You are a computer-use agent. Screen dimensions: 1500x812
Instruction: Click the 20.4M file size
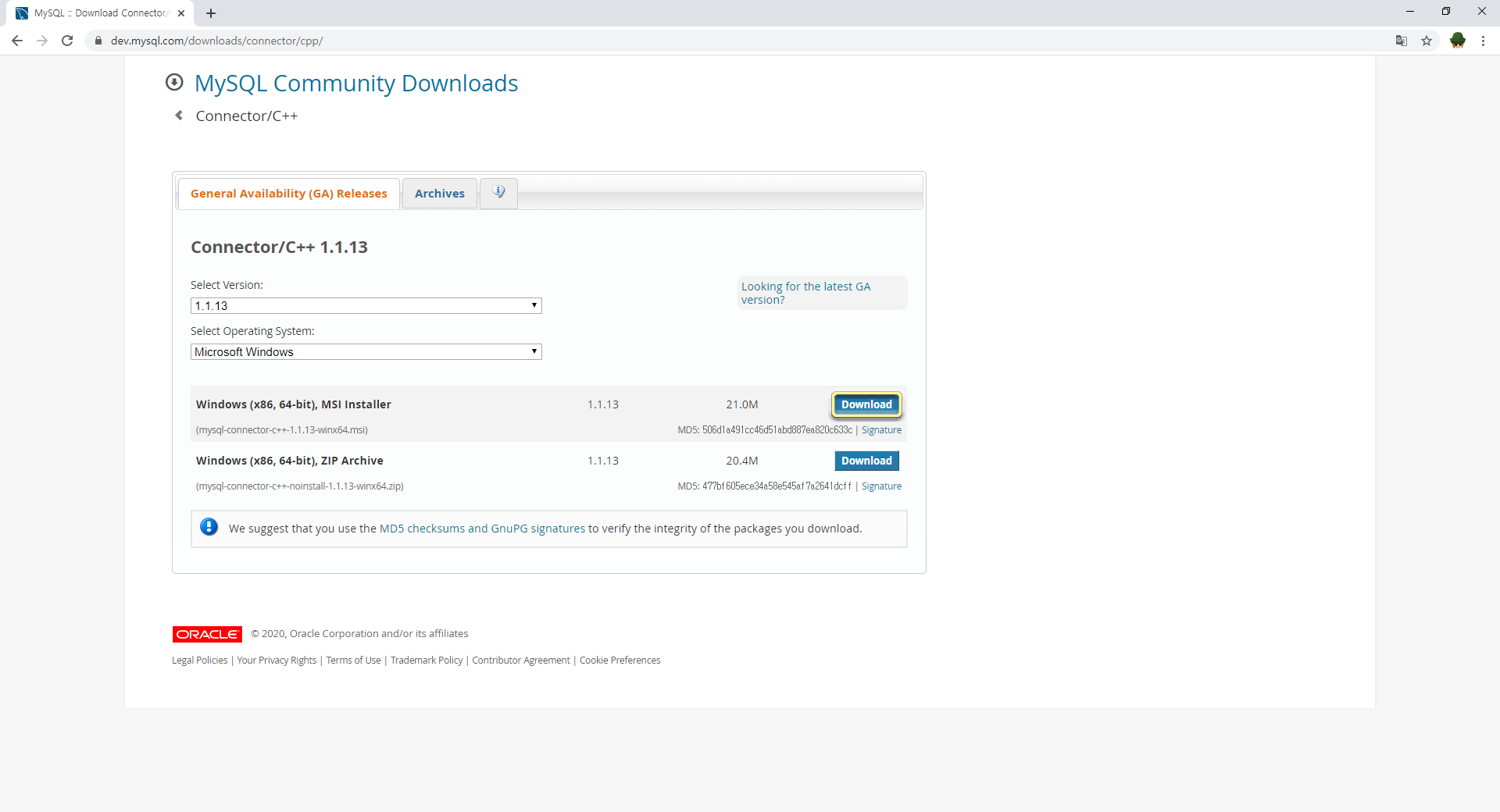742,461
